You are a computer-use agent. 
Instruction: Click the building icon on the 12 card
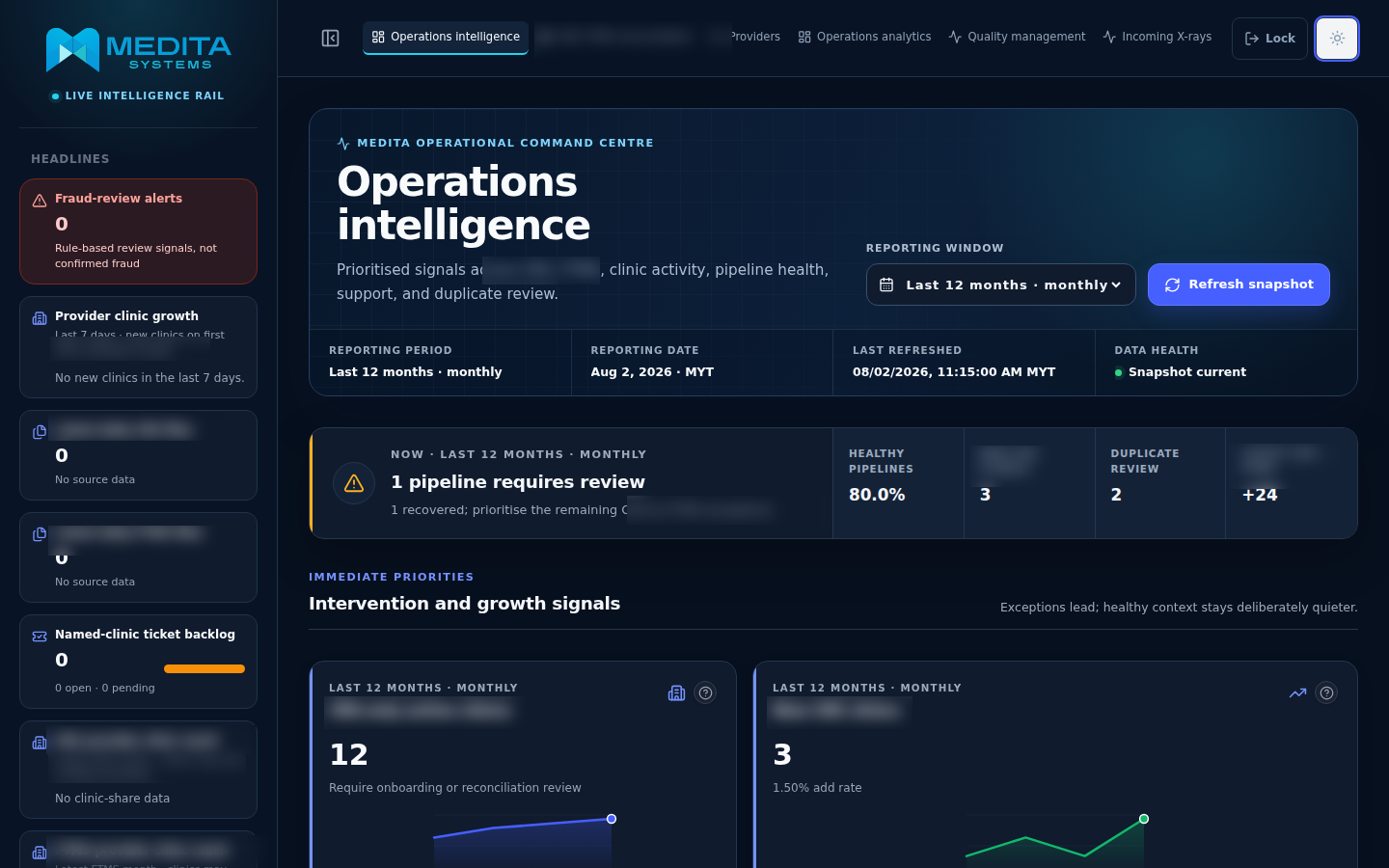coord(676,693)
